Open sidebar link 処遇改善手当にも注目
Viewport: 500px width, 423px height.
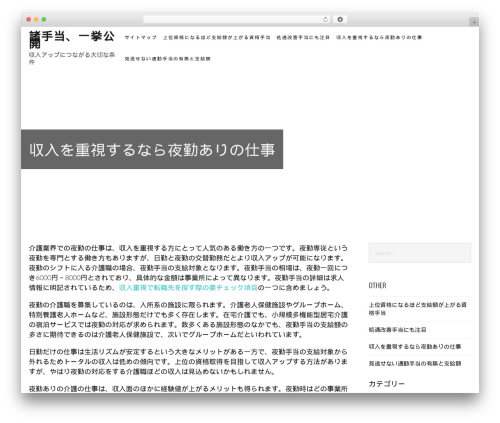point(397,330)
